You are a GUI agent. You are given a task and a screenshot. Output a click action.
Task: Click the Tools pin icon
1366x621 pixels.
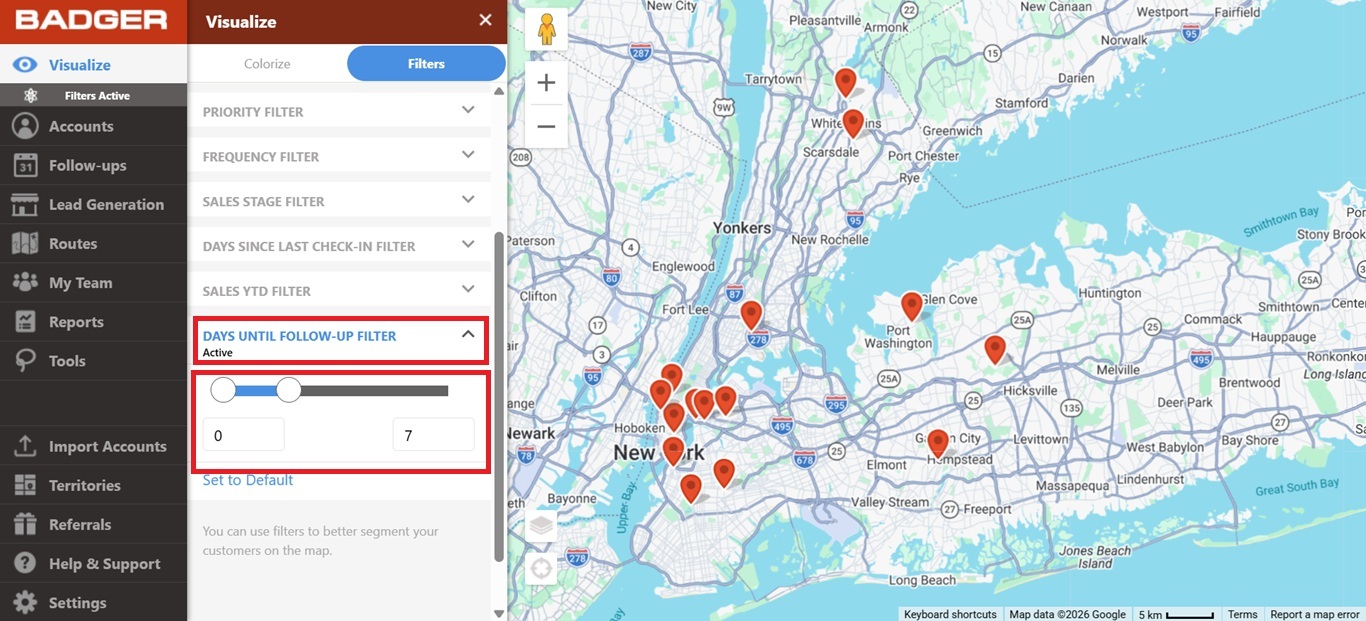coord(25,361)
